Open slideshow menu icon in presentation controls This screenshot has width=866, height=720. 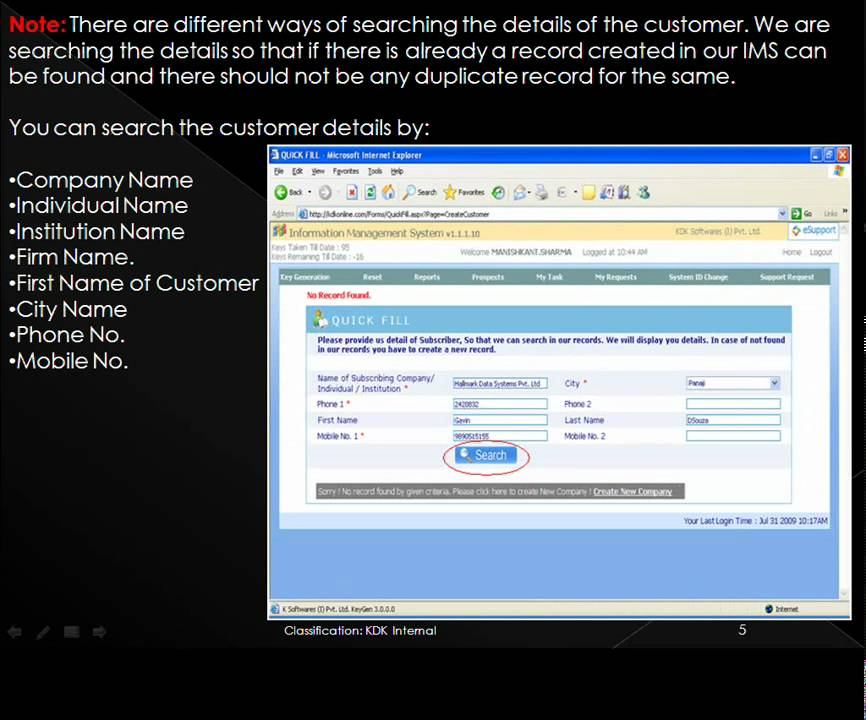pos(71,632)
